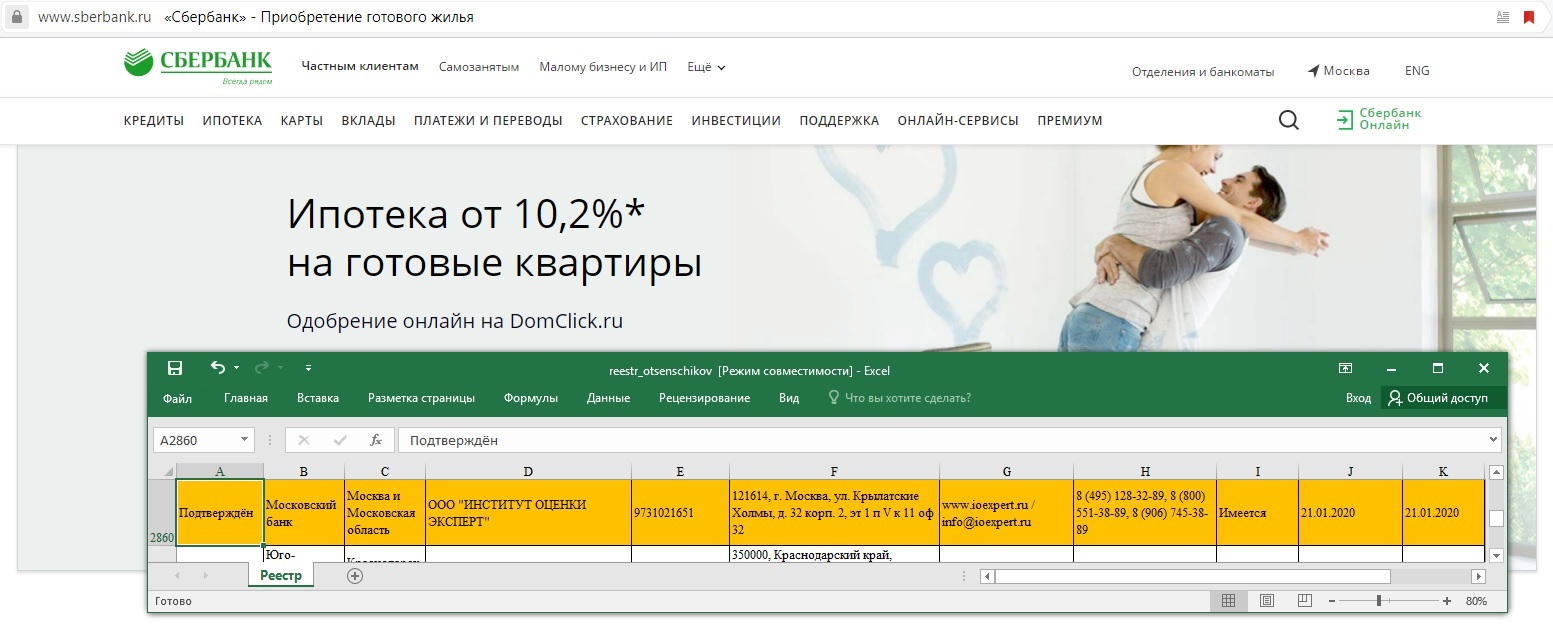Viewport: 1553px width, 628px height.
Task: Switch to Normal view icon in status bar
Action: click(x=1229, y=601)
